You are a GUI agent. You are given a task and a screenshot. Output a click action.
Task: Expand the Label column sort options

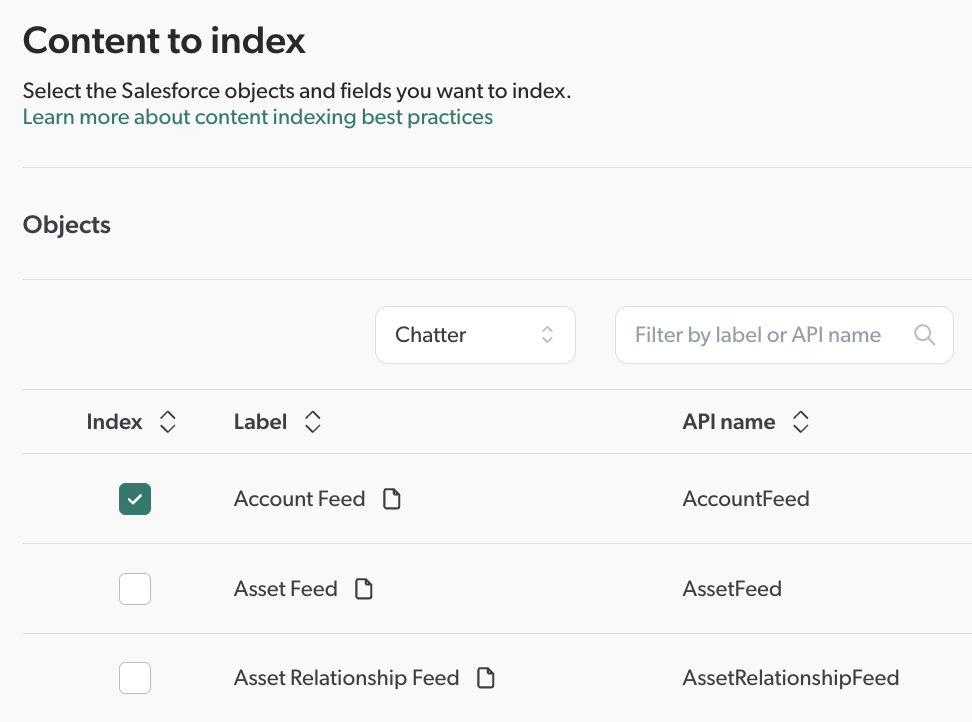click(x=312, y=421)
